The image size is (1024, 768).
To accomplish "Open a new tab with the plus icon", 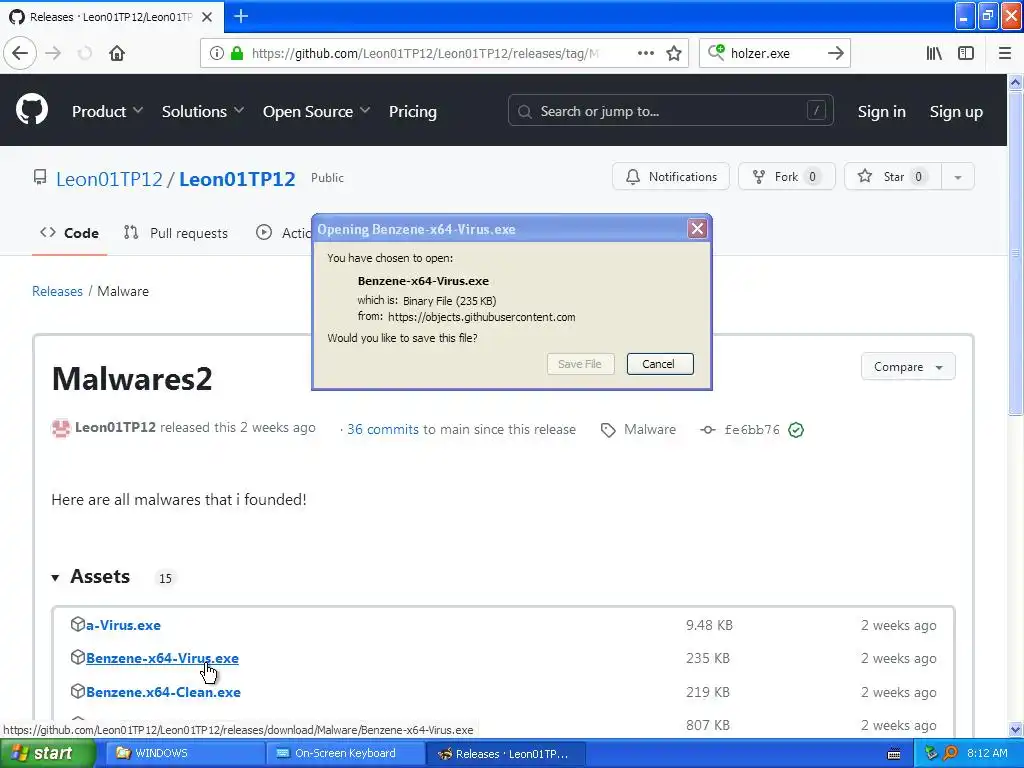I will [241, 16].
